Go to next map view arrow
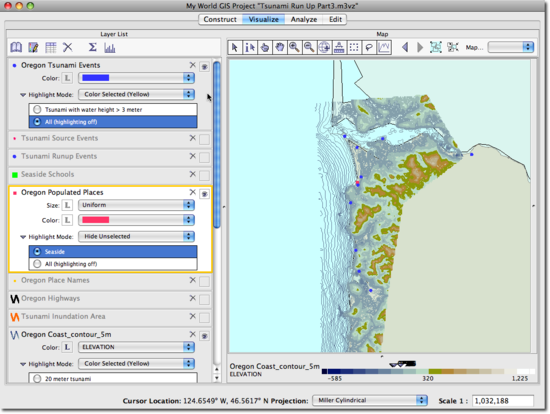 tap(420, 47)
